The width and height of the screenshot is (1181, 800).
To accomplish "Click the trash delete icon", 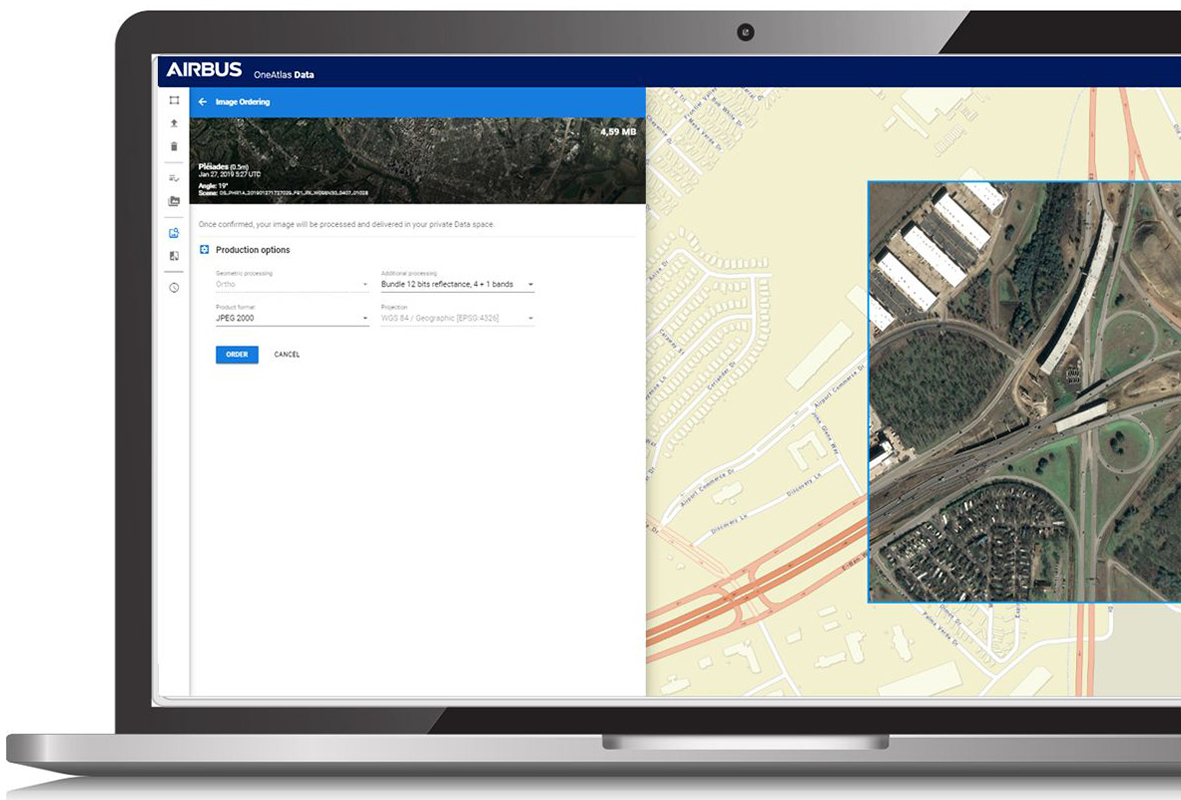I will pyautogui.click(x=174, y=147).
